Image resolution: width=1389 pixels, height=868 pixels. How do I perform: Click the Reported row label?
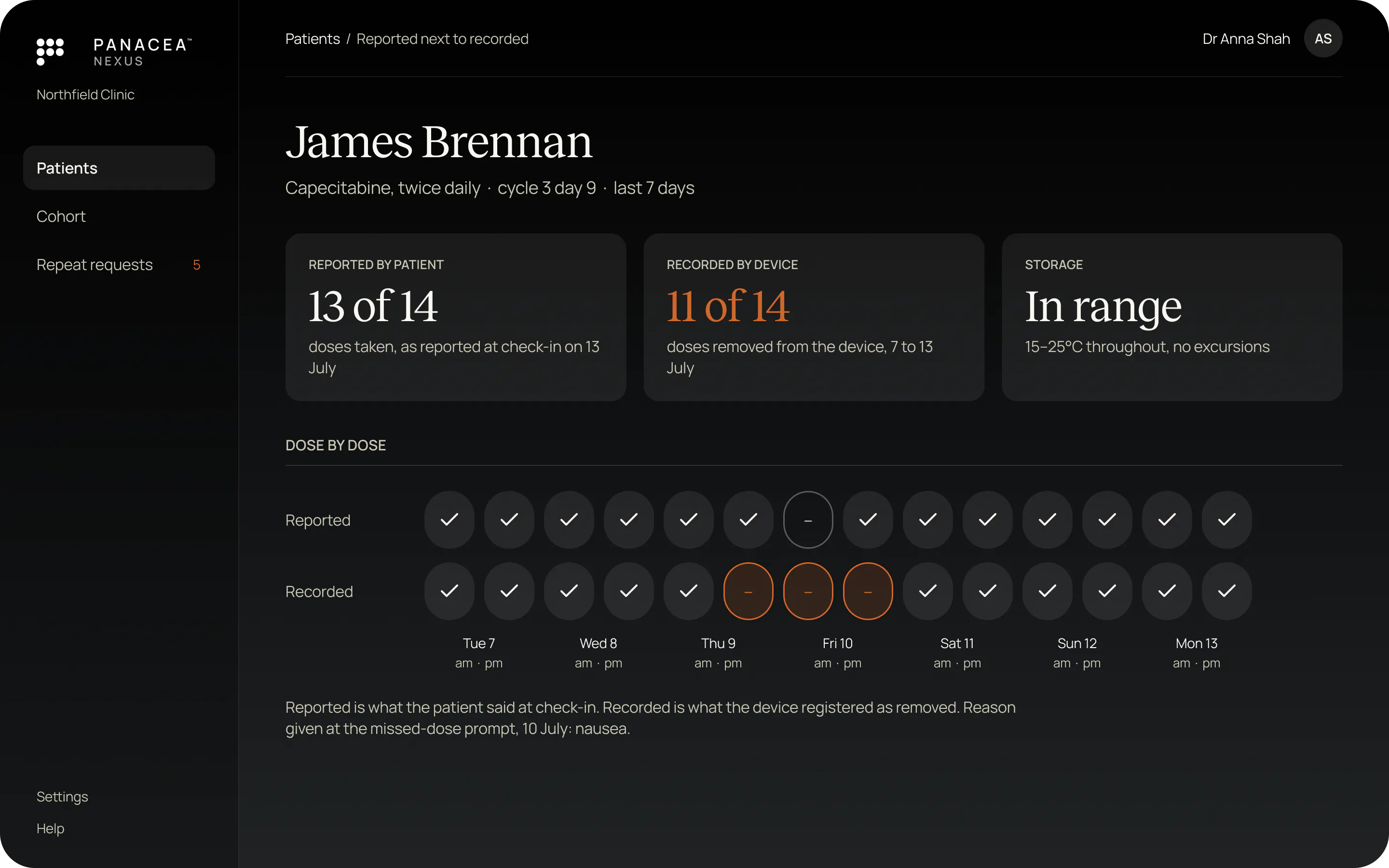pyautogui.click(x=317, y=519)
